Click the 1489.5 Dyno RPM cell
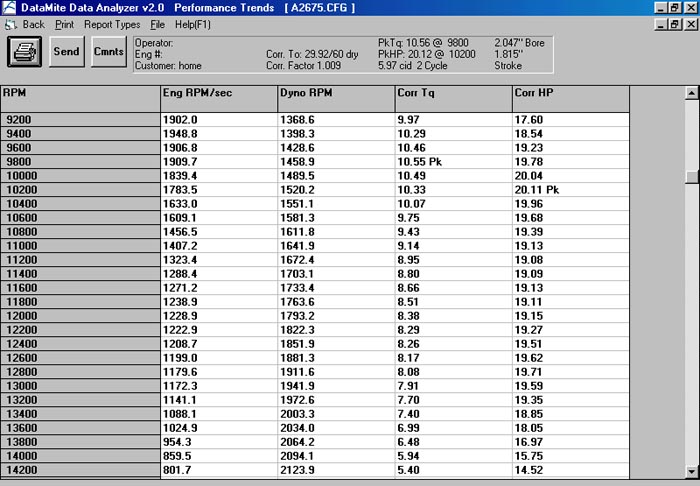700x486 pixels. click(337, 176)
